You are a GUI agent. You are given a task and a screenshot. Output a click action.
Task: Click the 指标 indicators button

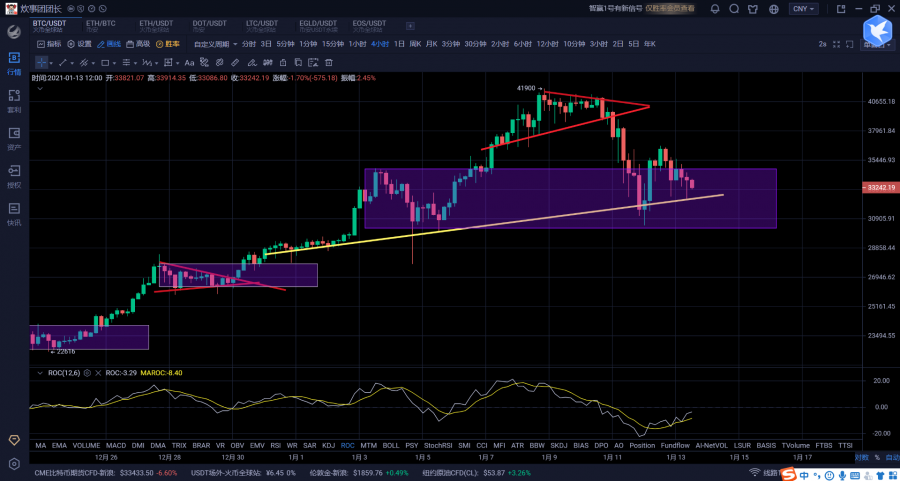pyautogui.click(x=48, y=44)
